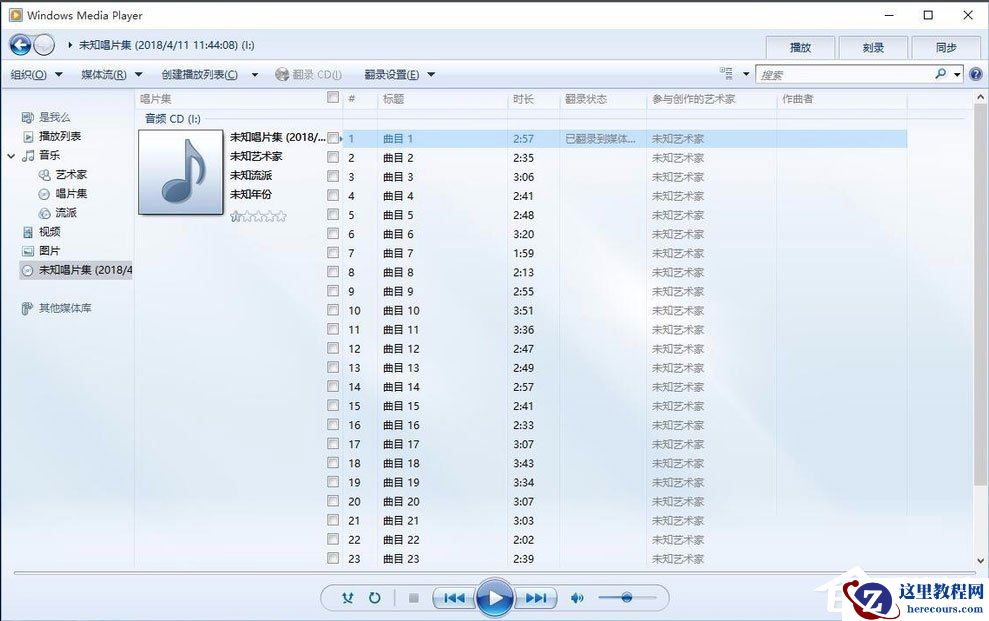Image resolution: width=989 pixels, height=621 pixels.
Task: Click the back navigation arrow
Action: (18, 44)
